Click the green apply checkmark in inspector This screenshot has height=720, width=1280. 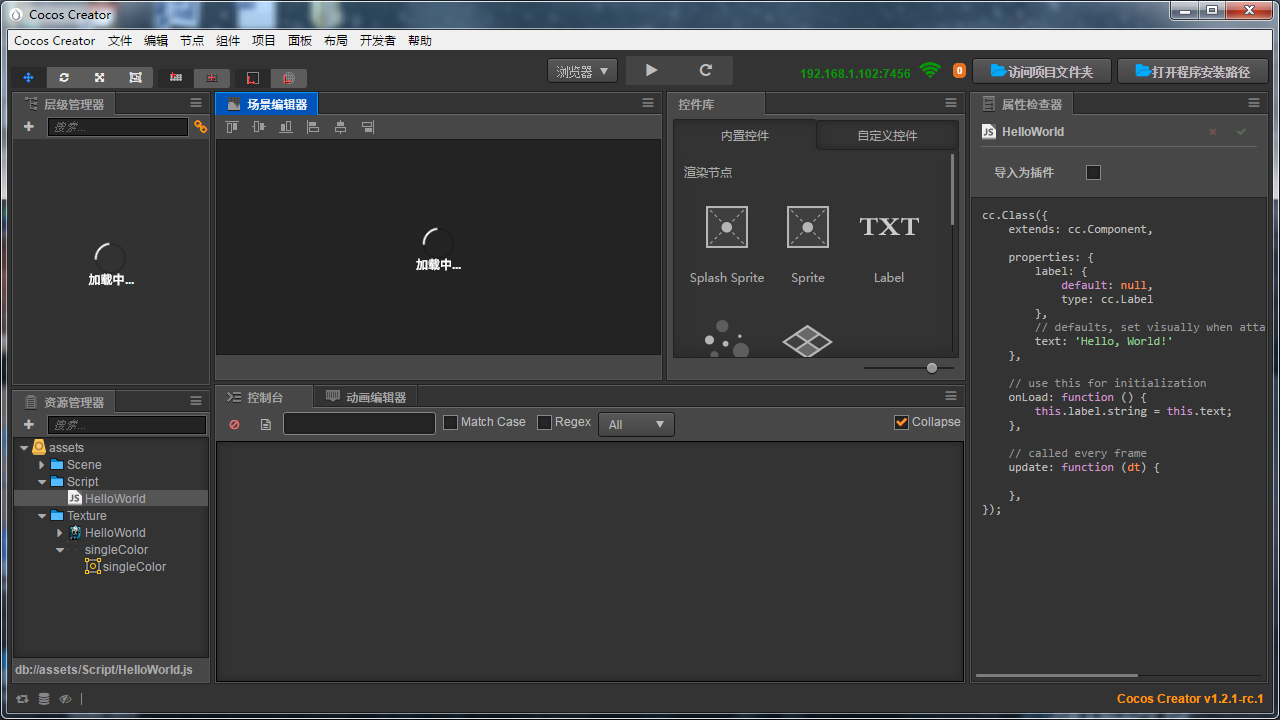[1242, 132]
